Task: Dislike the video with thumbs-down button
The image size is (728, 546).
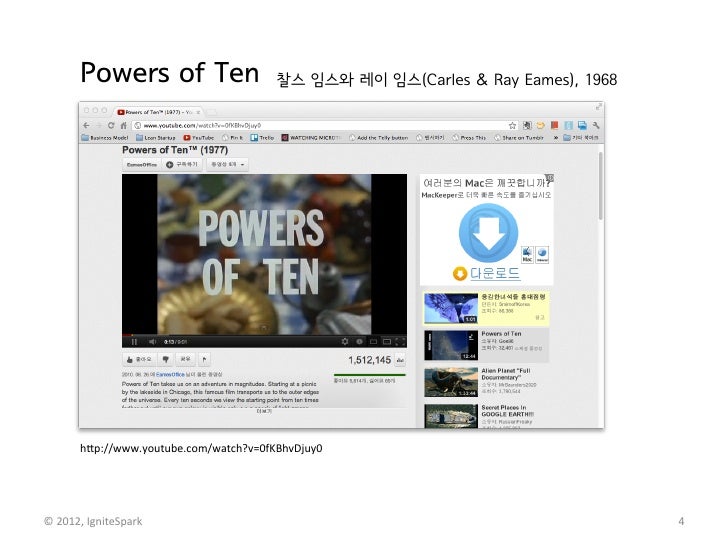Action: [x=165, y=359]
